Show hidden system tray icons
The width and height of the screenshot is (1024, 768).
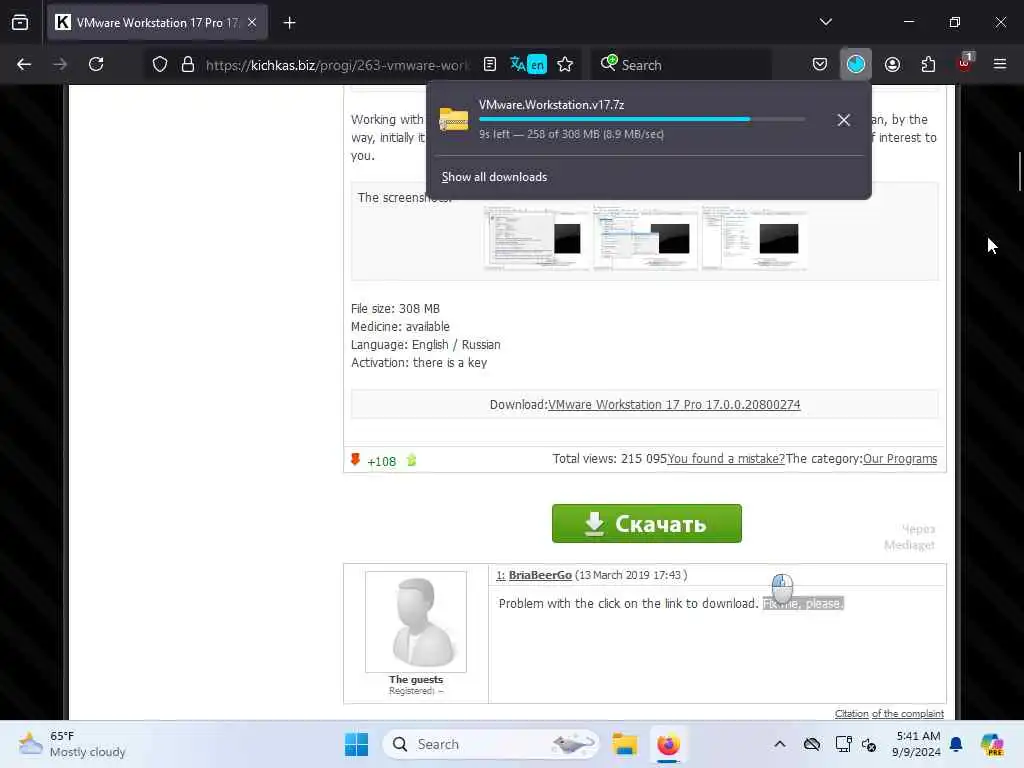tap(780, 744)
